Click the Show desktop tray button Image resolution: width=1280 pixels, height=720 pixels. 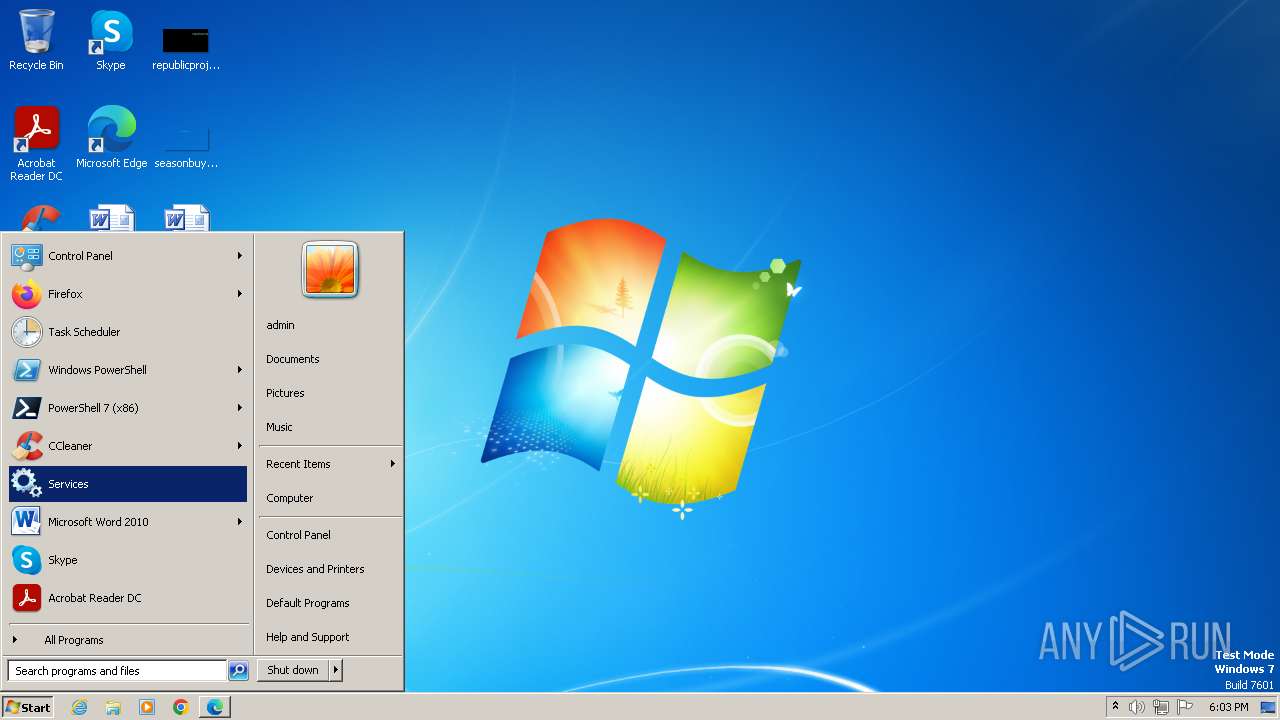point(1268,707)
